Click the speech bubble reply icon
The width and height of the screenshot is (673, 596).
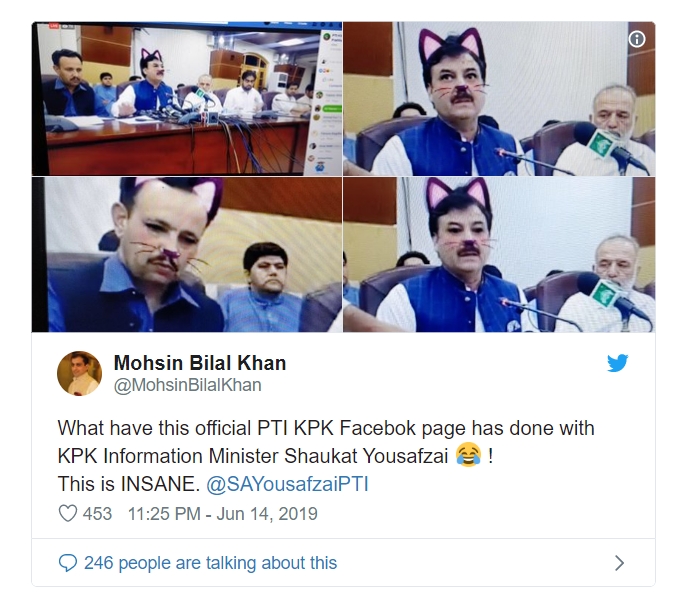(x=67, y=563)
